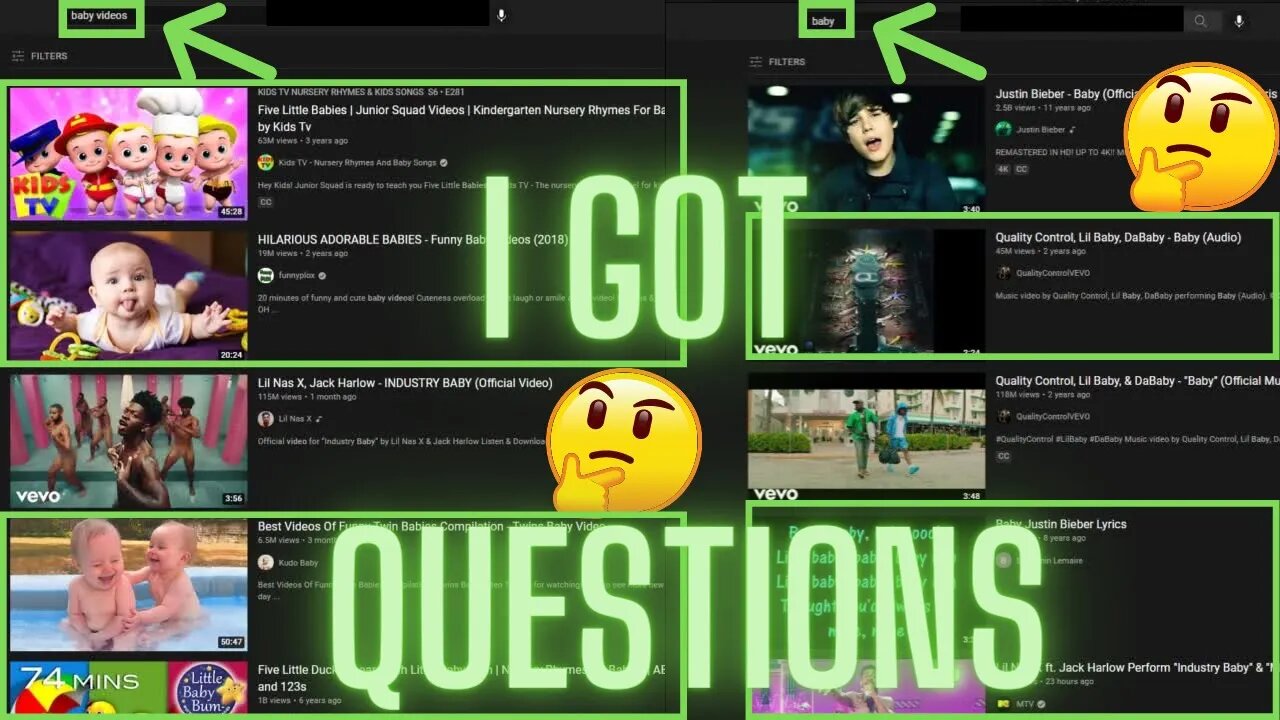The width and height of the screenshot is (1280, 720).
Task: Open the 'Five Little Ducks' video title
Action: (x=461, y=678)
